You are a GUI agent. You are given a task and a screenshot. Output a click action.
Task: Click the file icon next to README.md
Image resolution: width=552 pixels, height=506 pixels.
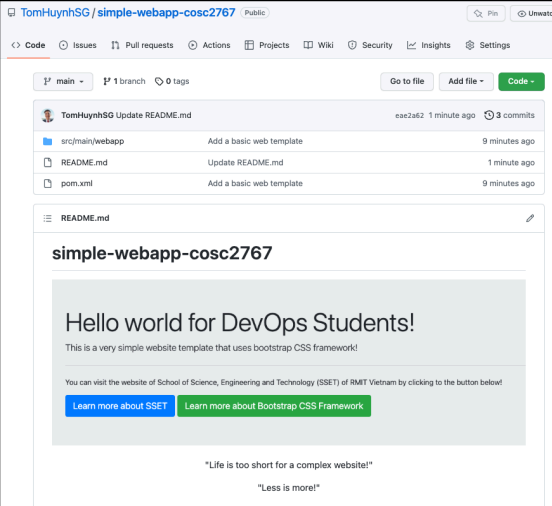(48, 162)
